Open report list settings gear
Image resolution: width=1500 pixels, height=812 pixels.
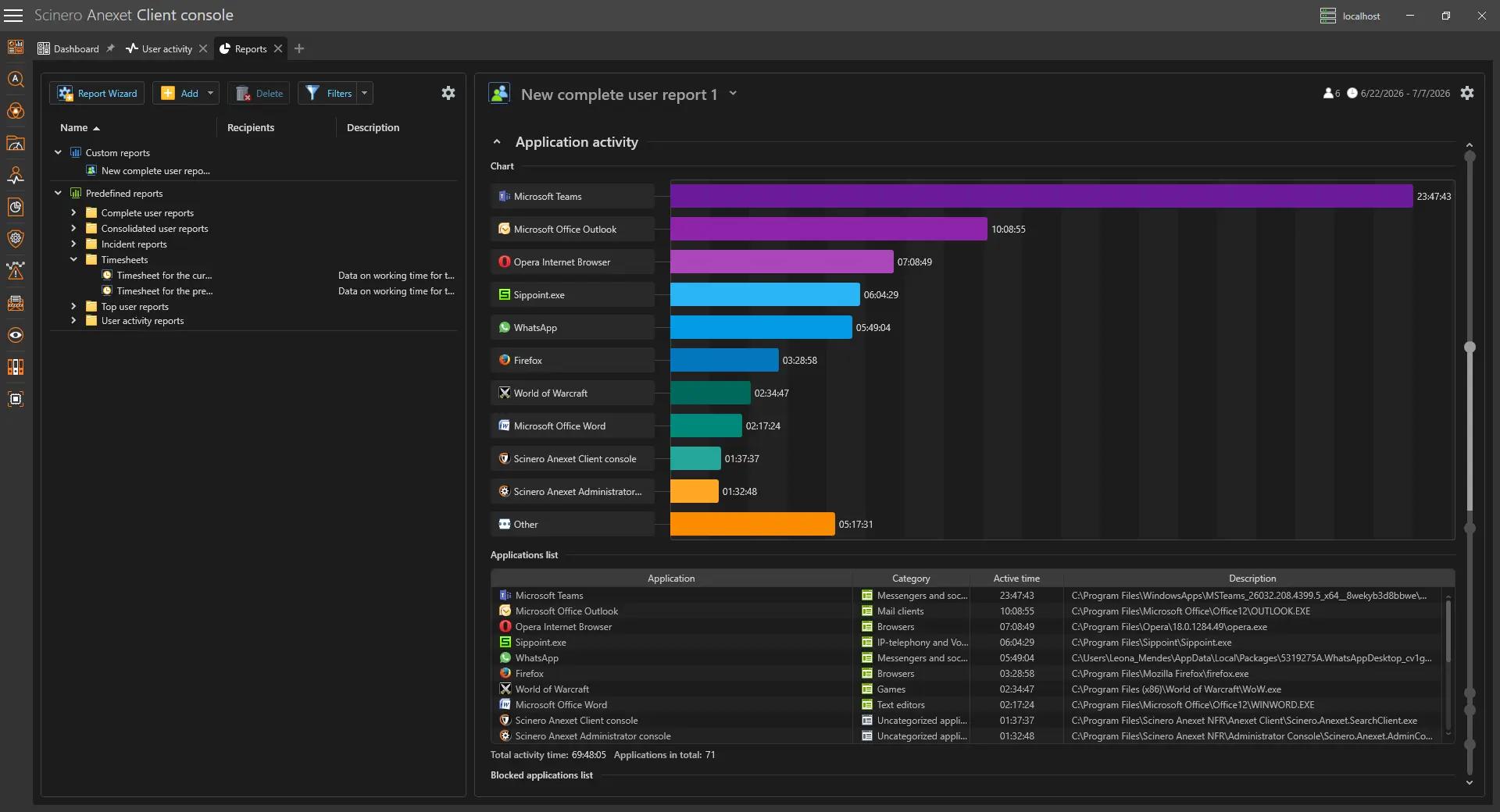click(448, 93)
